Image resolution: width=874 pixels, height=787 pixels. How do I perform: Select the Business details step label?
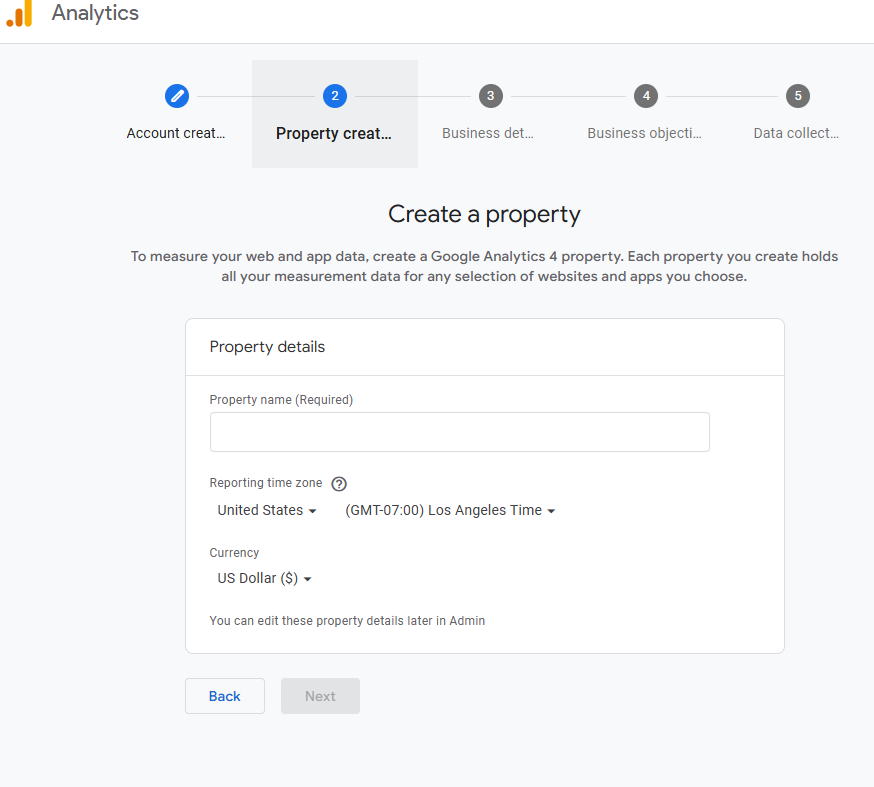(x=488, y=133)
